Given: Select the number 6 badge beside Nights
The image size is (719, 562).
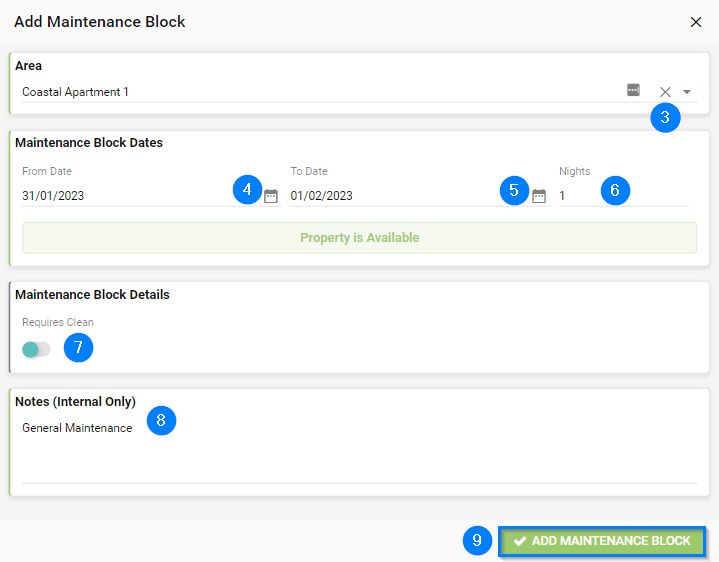Looking at the screenshot, I should (x=615, y=189).
